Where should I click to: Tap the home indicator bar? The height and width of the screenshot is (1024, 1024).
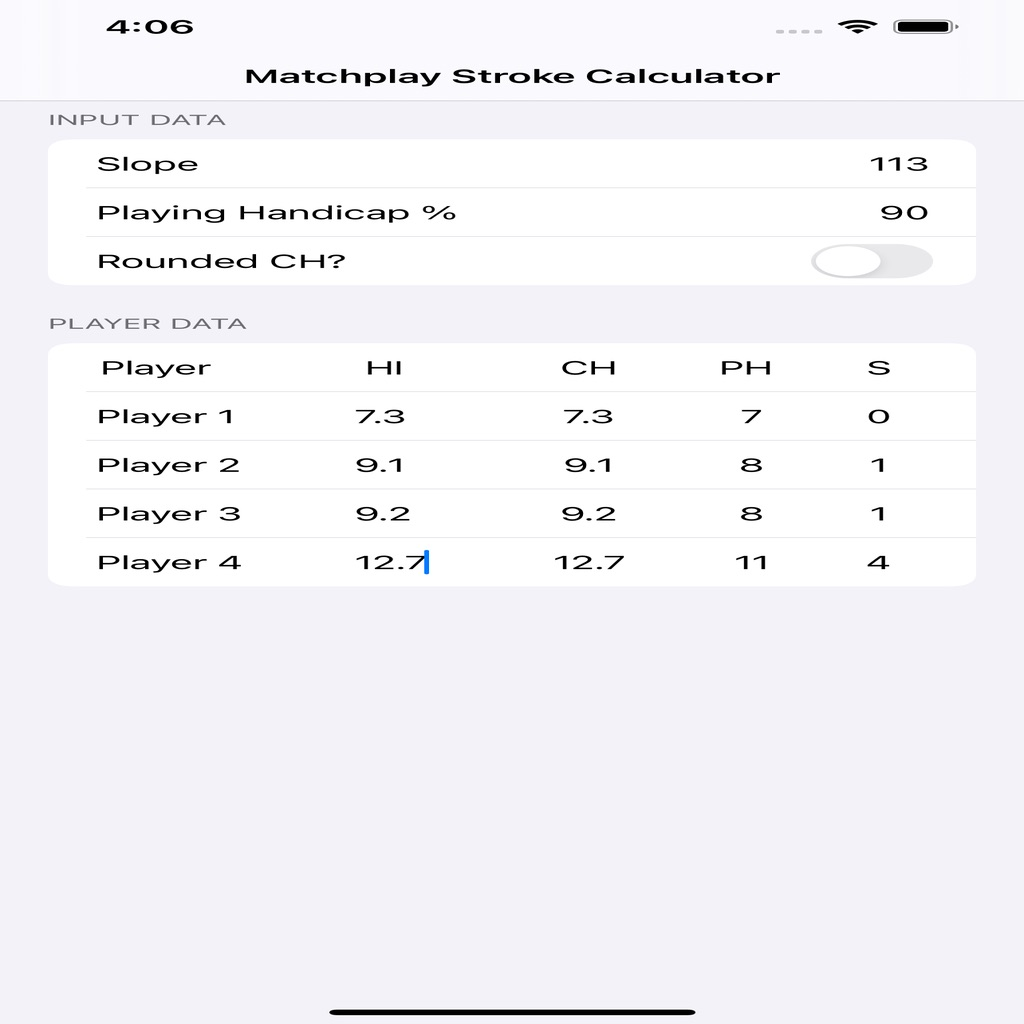pos(512,1012)
